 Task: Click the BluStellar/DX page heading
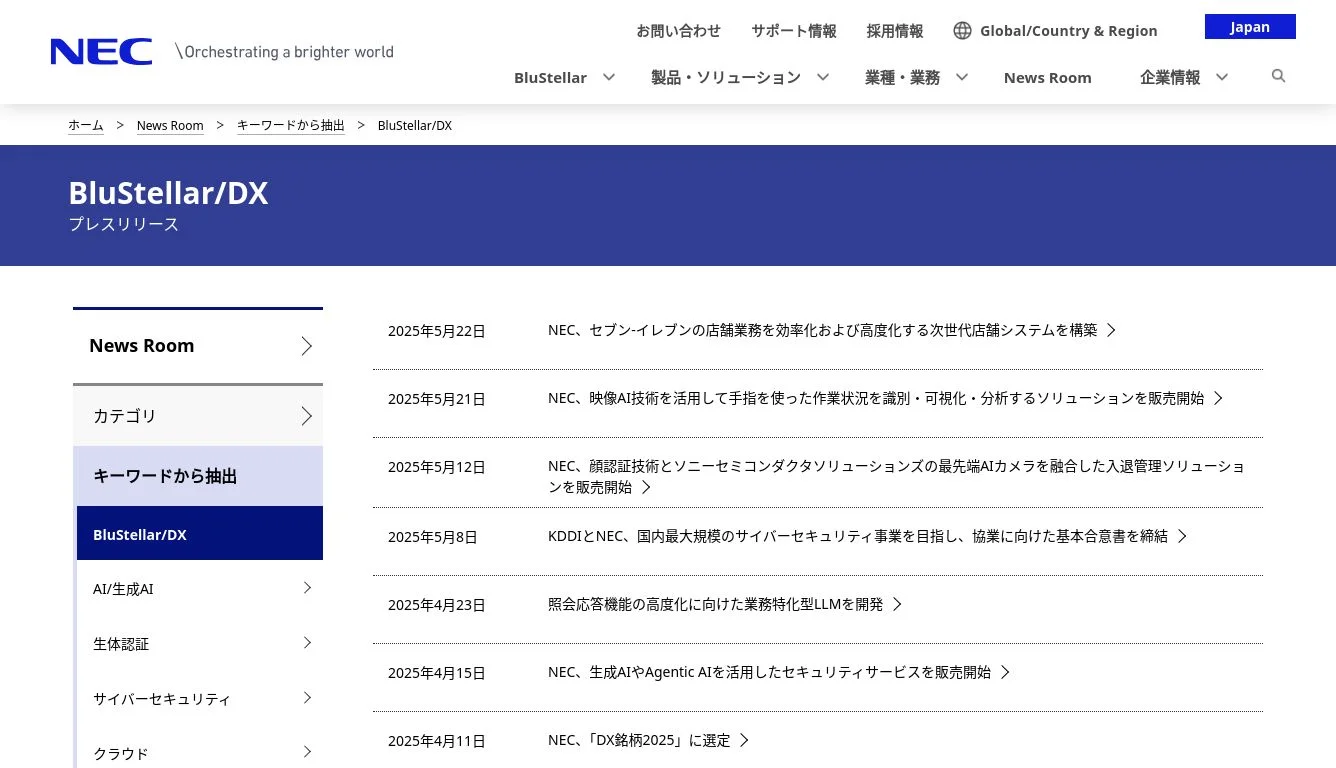[x=168, y=193]
